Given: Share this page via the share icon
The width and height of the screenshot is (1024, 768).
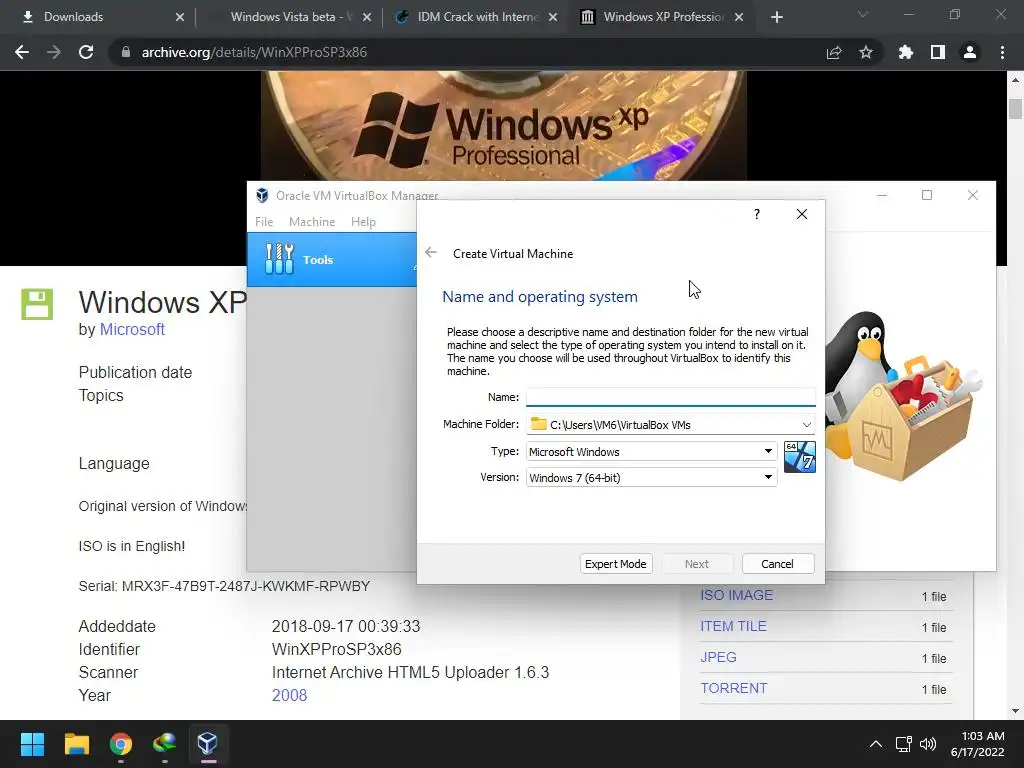Looking at the screenshot, I should pos(834,52).
